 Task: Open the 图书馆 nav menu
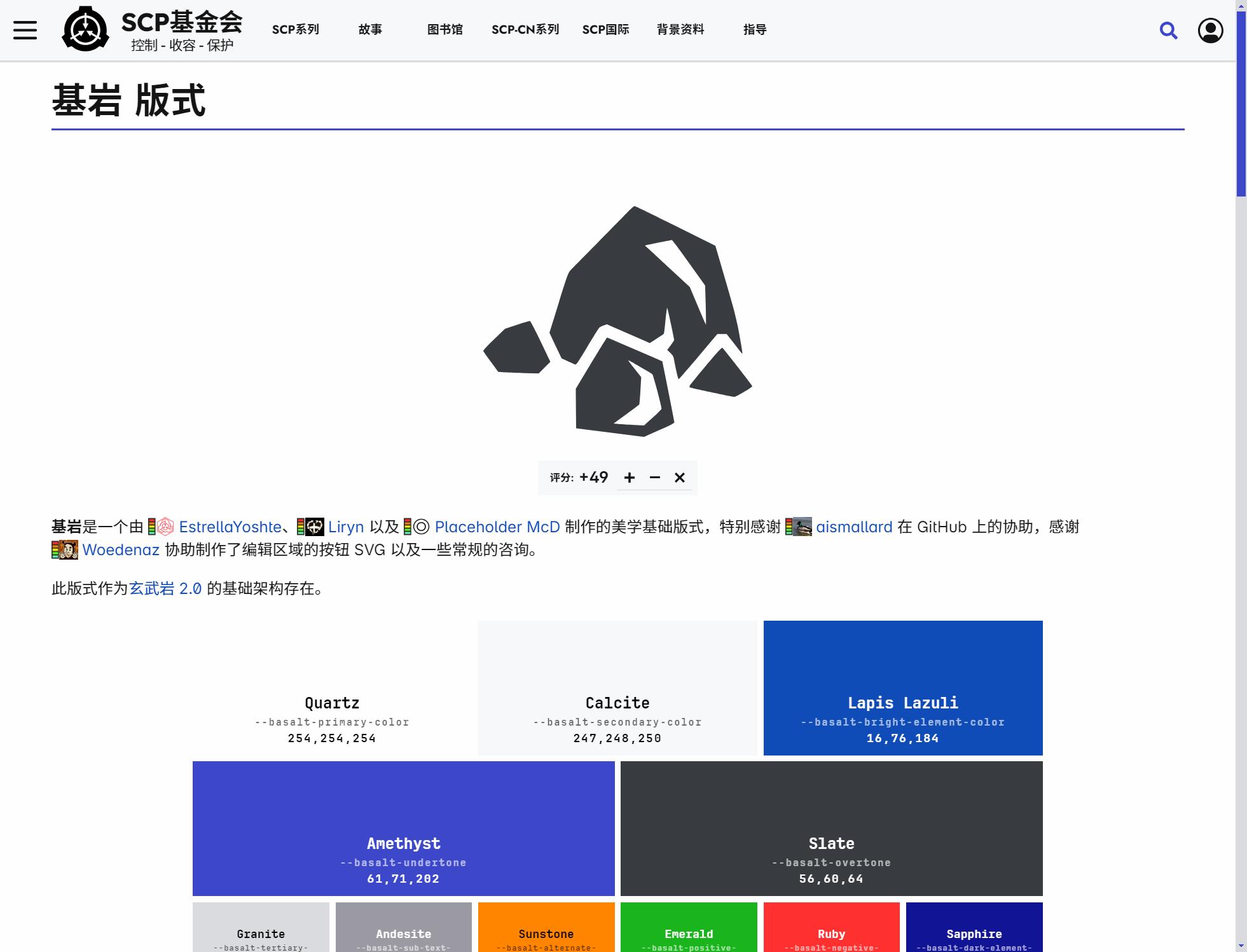[x=445, y=29]
